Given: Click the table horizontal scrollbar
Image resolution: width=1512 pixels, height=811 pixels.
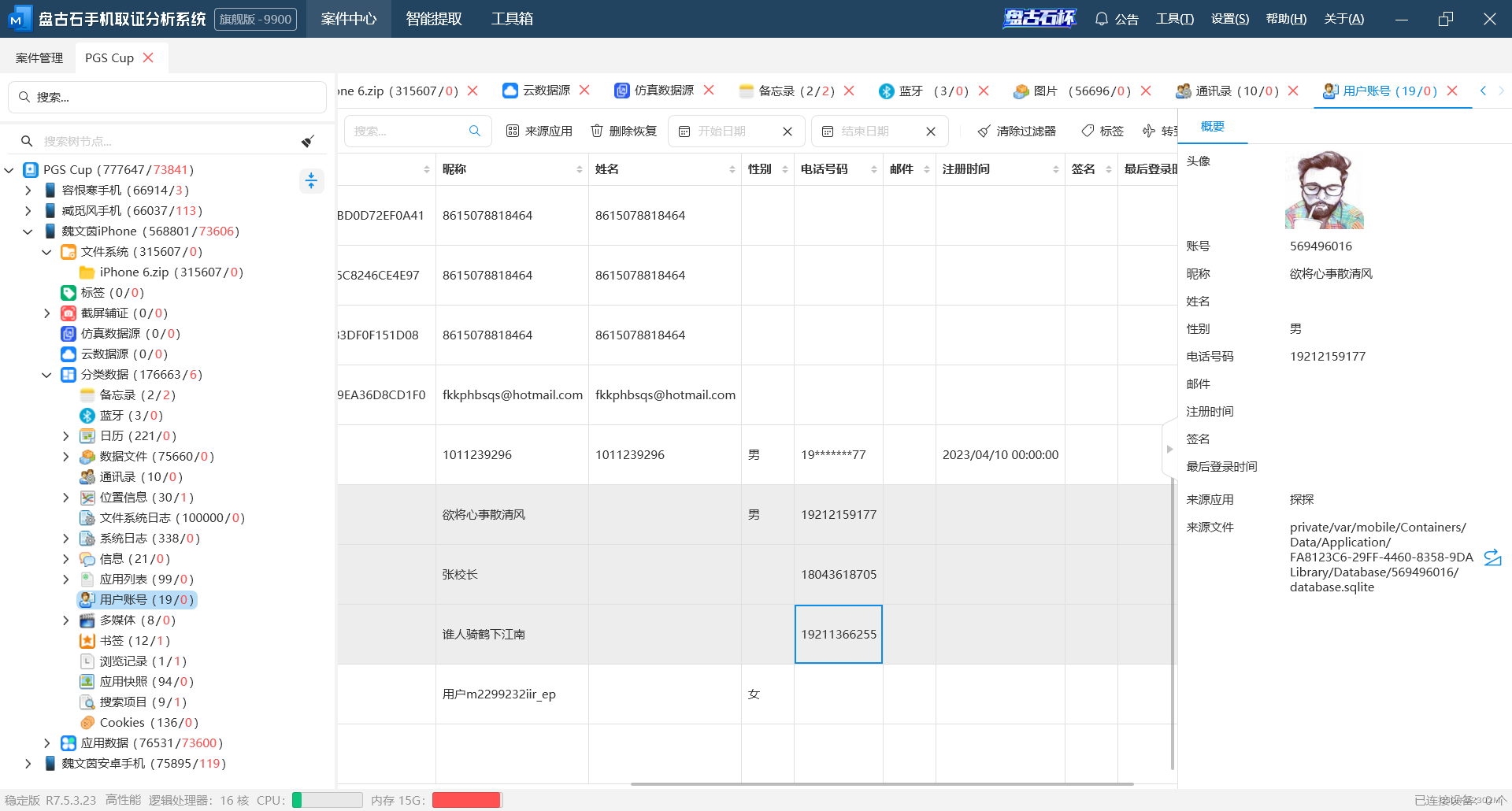Looking at the screenshot, I should coord(882,784).
